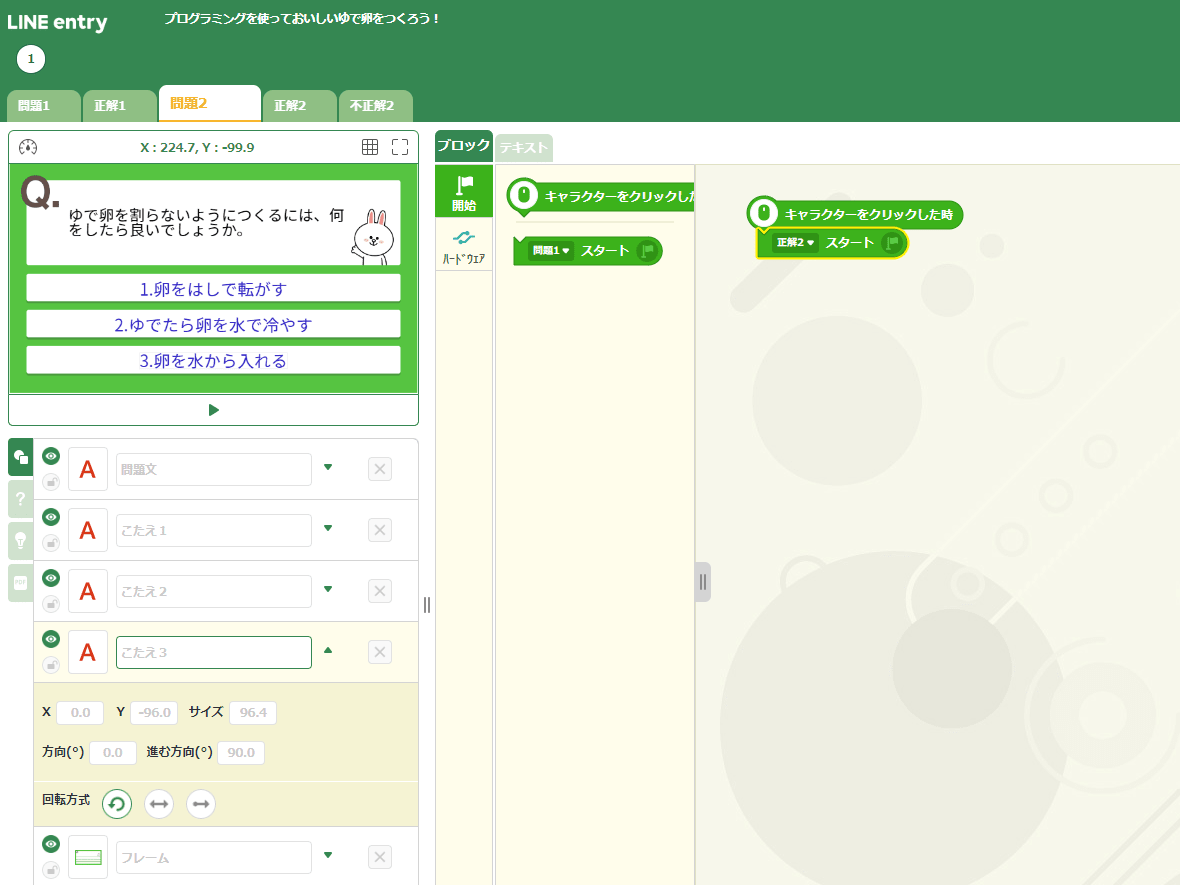Click the 問題文 text object thumbnail

pyautogui.click(x=88, y=470)
